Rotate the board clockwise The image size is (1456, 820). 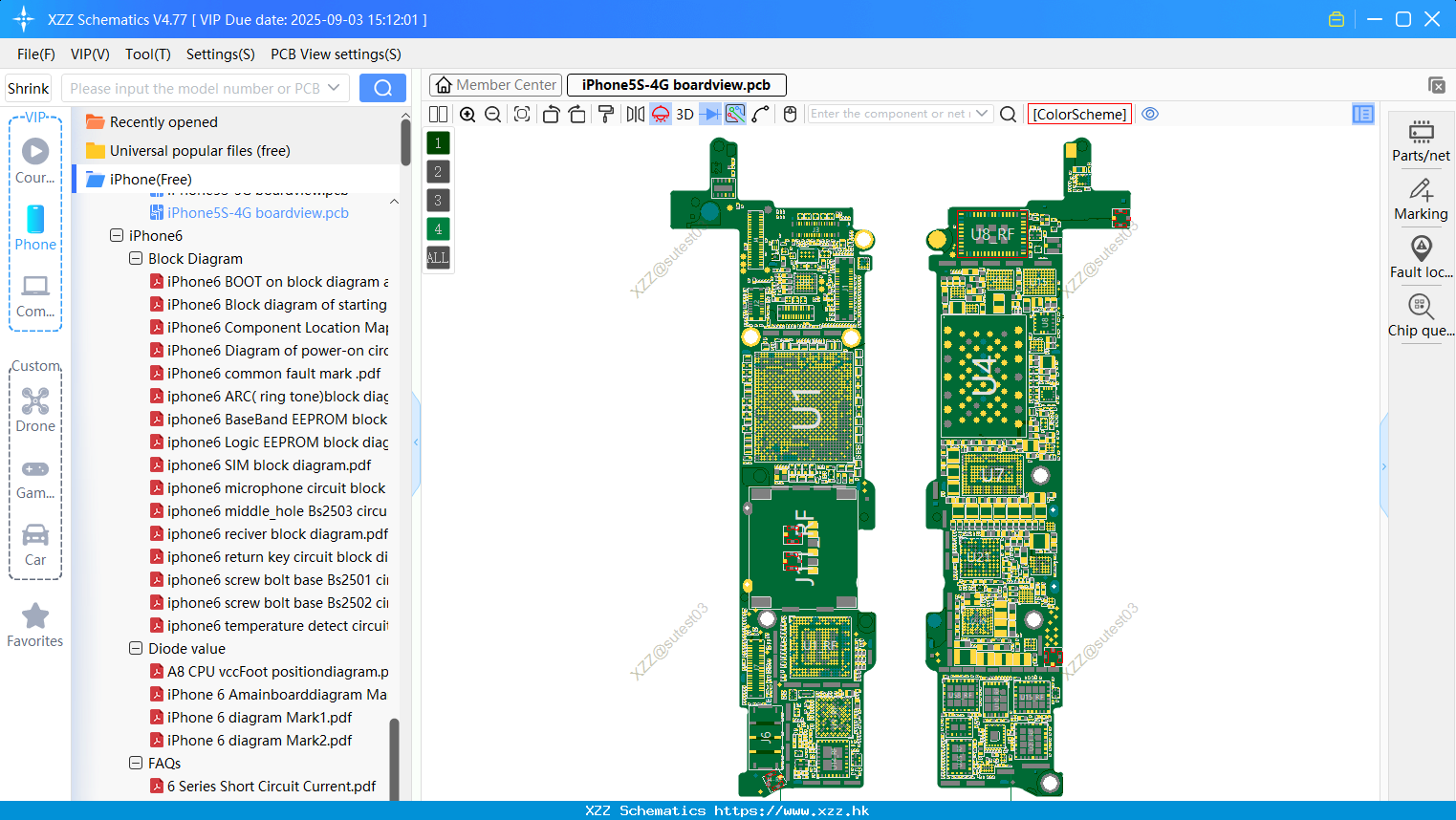[577, 114]
